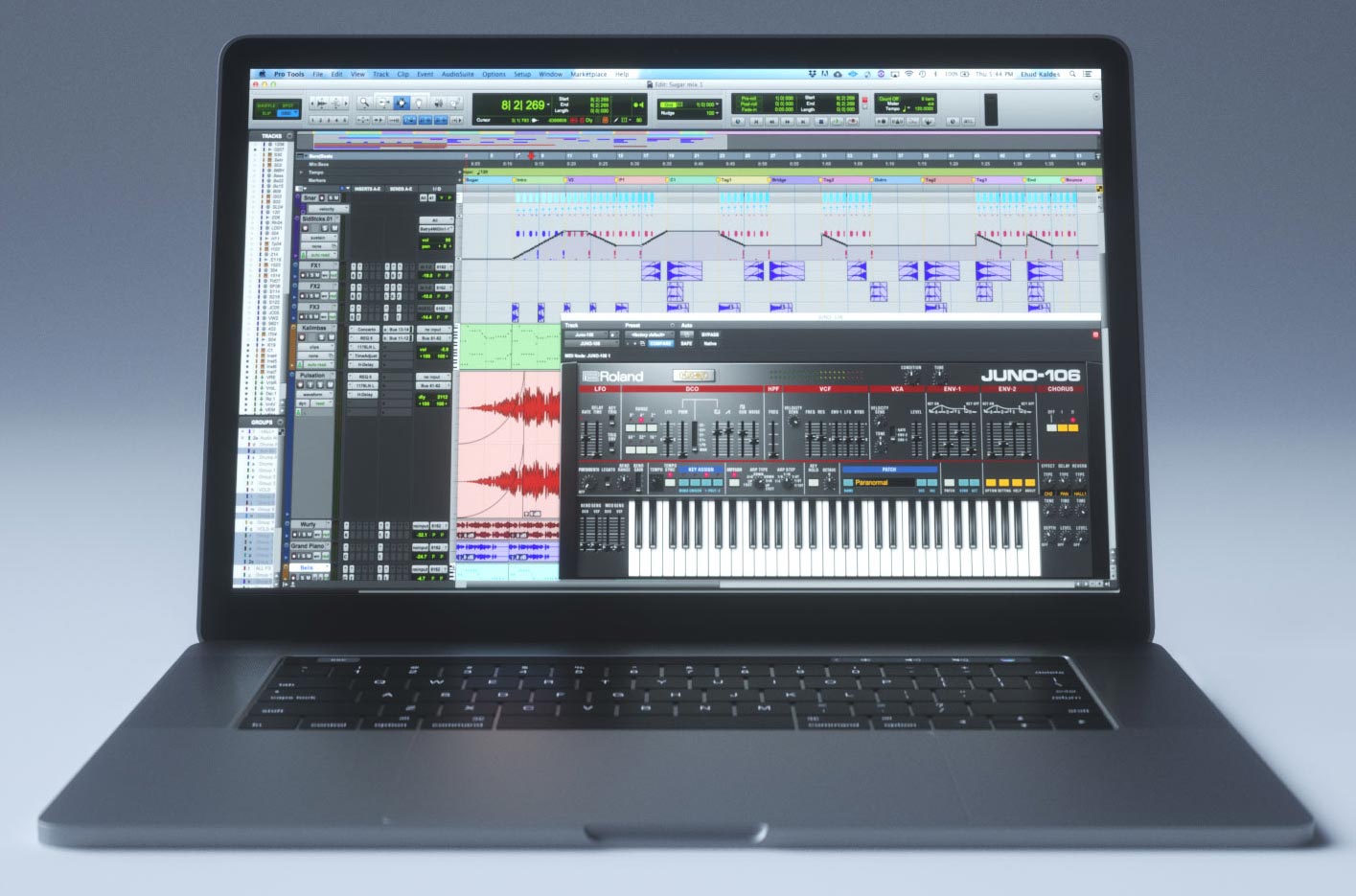Open Spotlight search from the menu bar
The image size is (1356, 896).
1072,74
